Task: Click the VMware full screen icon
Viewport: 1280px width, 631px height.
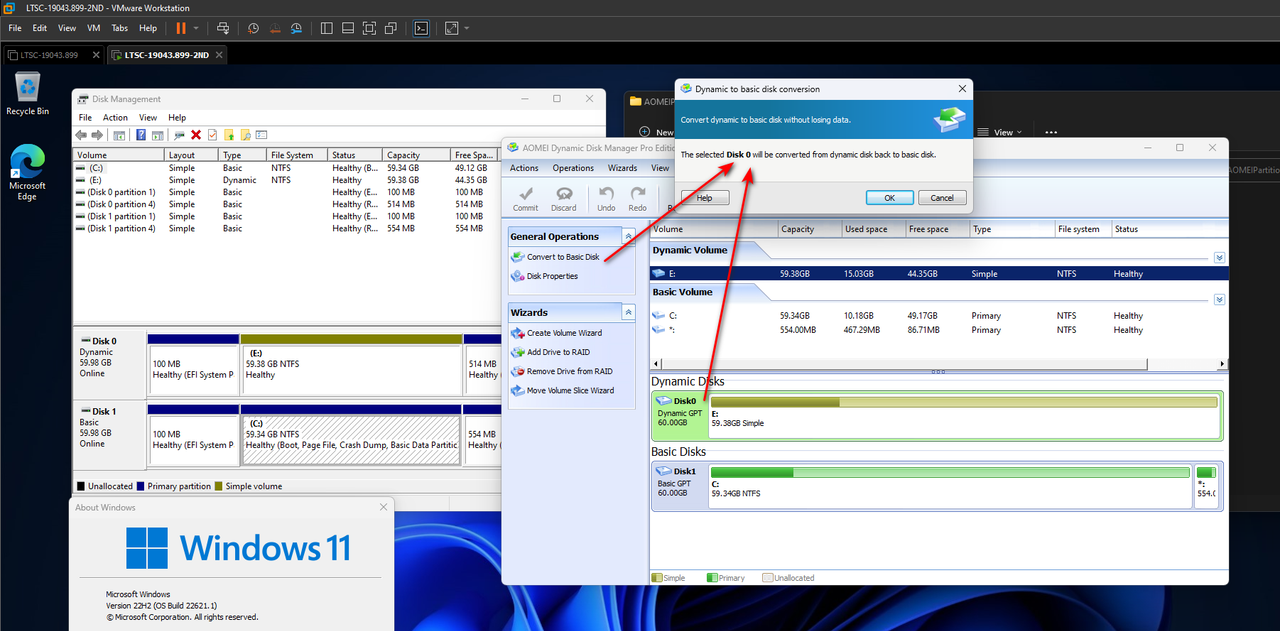Action: tap(369, 28)
